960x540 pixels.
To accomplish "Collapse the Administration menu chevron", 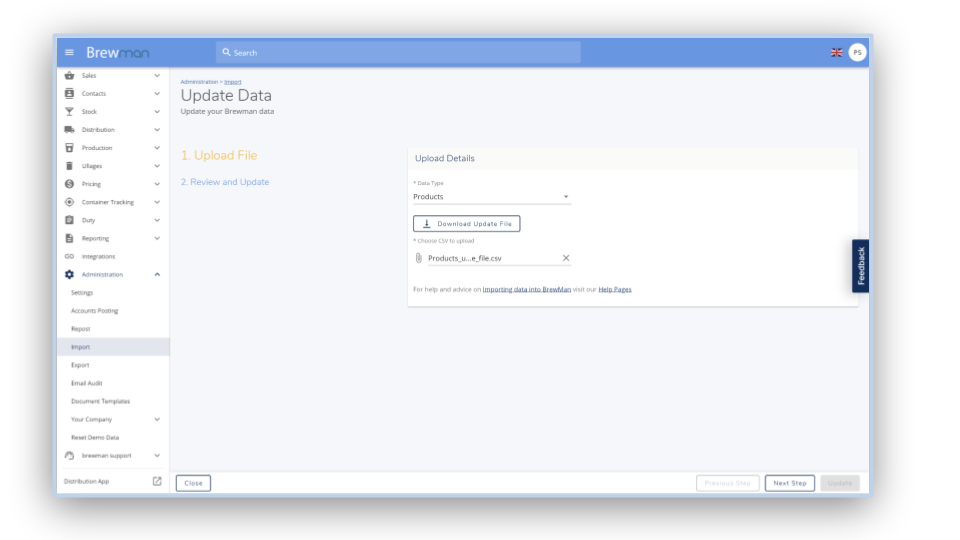I will click(x=157, y=274).
